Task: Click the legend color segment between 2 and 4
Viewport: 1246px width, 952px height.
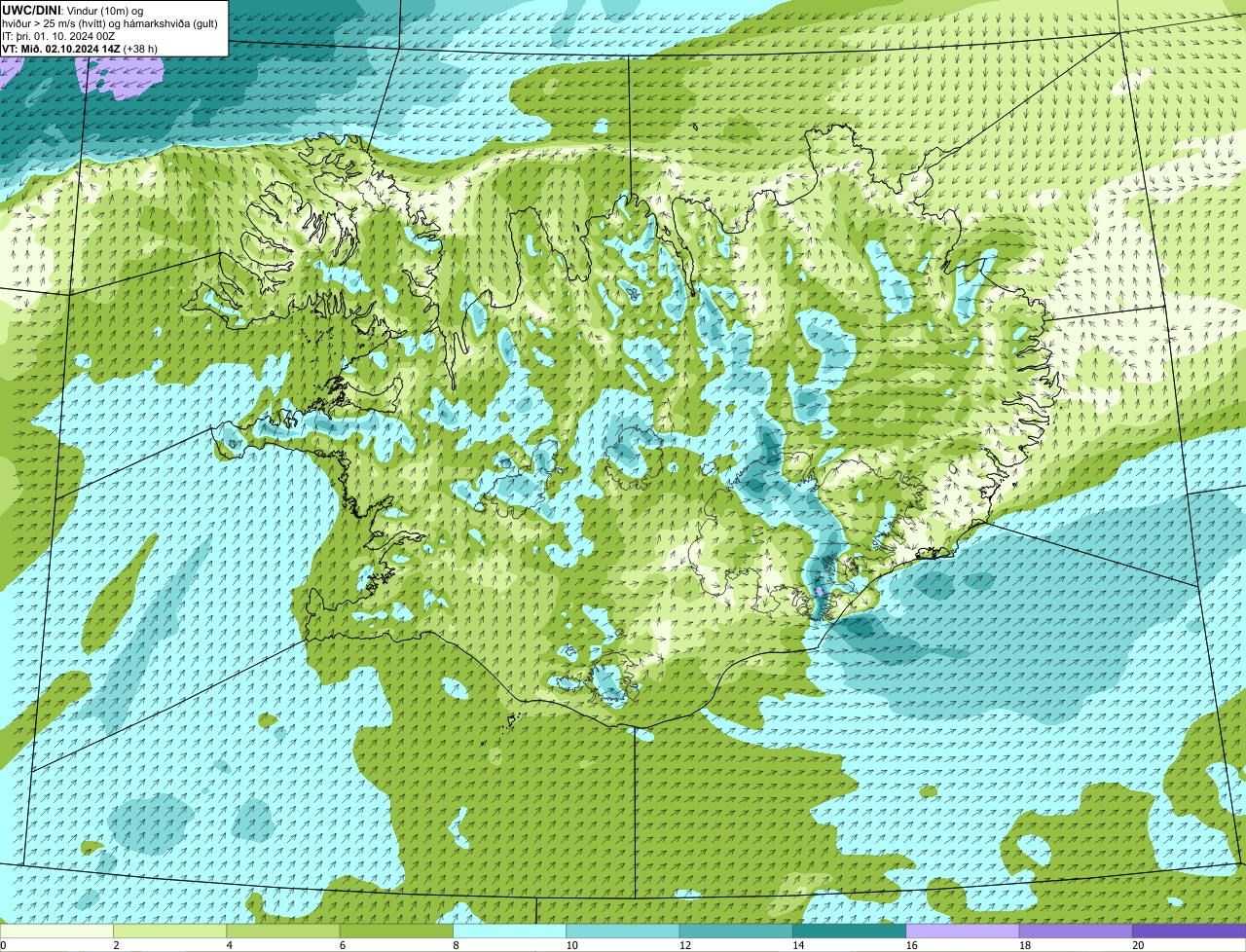Action: 169,931
